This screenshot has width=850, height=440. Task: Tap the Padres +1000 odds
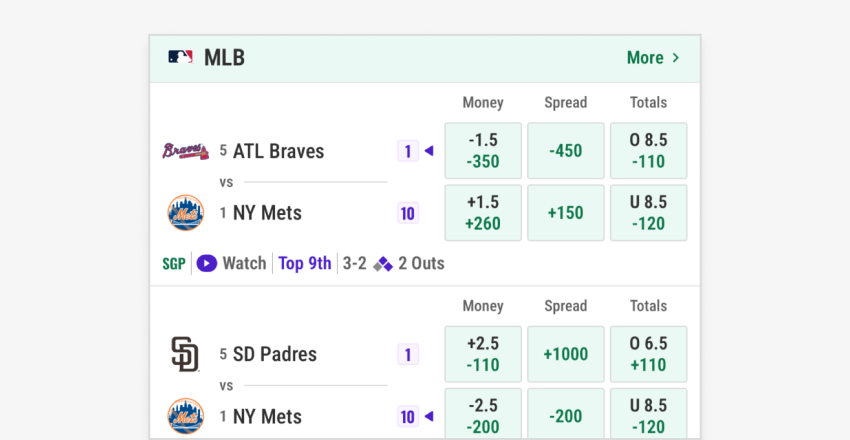pos(566,354)
